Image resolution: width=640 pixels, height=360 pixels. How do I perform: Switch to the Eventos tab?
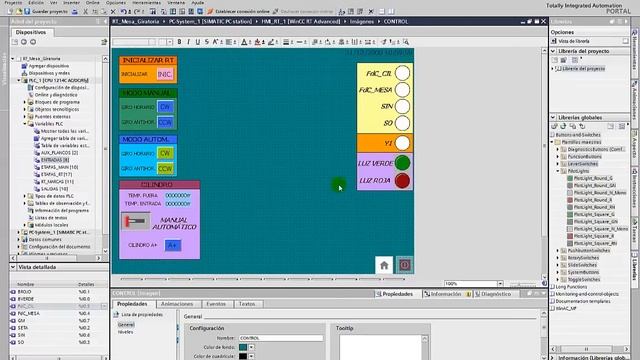coord(216,304)
